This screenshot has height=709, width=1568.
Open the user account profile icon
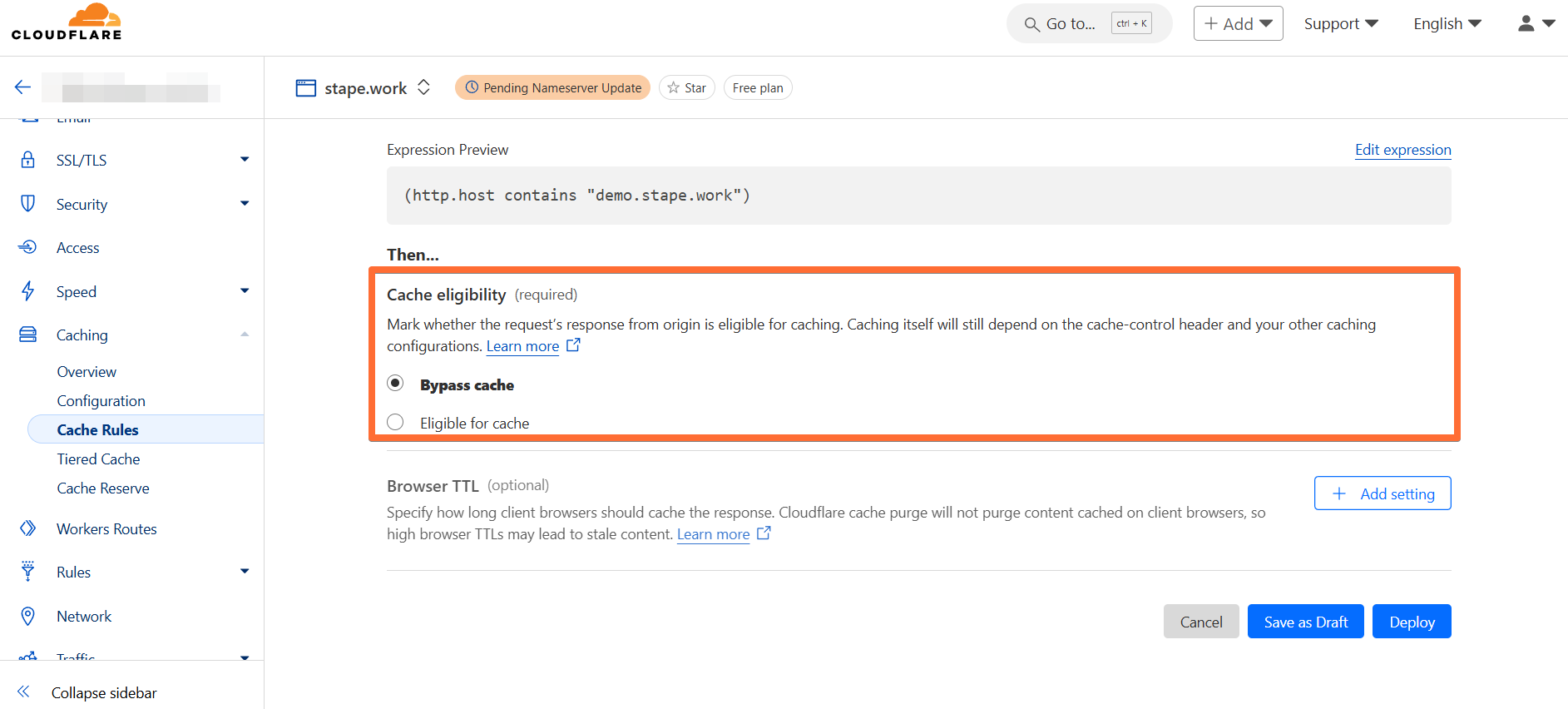pos(1536,23)
